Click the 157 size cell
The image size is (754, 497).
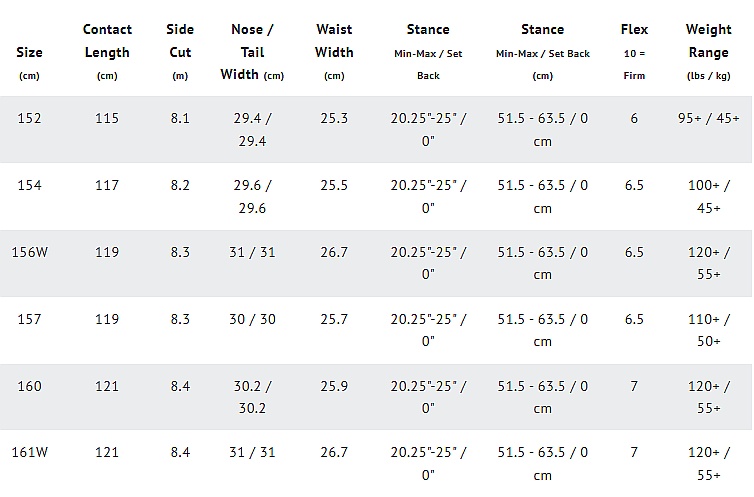29,319
